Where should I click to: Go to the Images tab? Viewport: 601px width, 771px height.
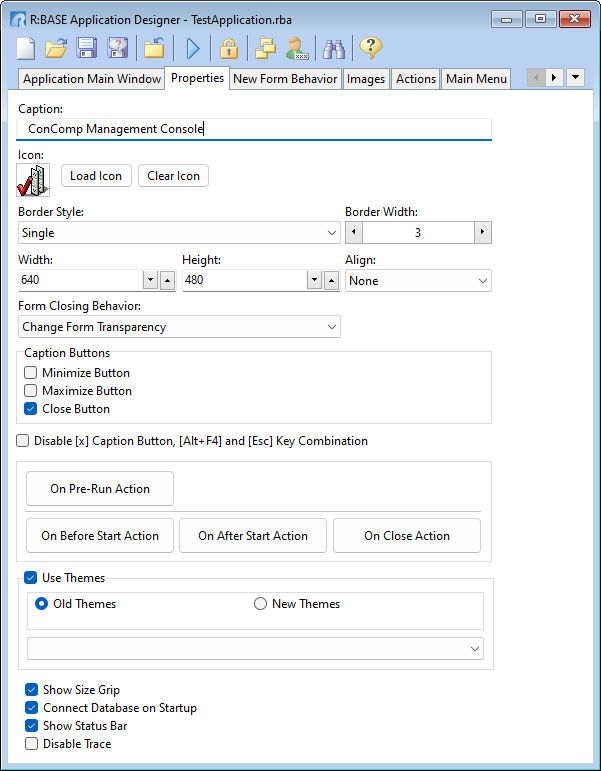(x=366, y=79)
